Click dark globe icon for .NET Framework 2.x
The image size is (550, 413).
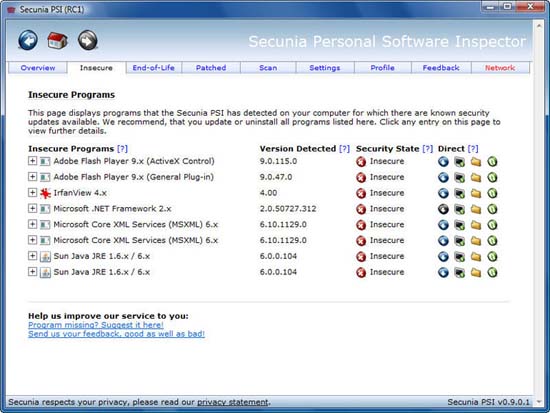coord(443,209)
